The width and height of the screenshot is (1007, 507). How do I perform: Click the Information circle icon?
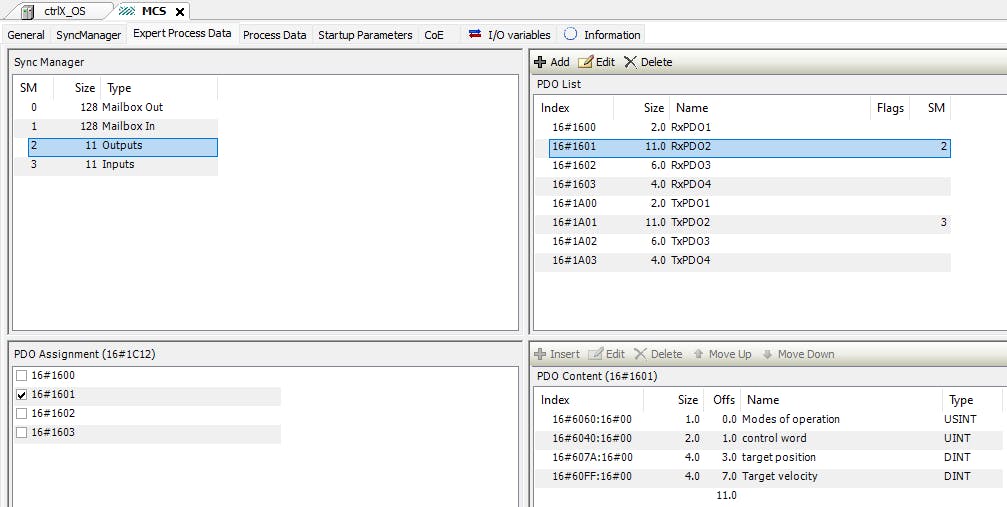(x=570, y=34)
